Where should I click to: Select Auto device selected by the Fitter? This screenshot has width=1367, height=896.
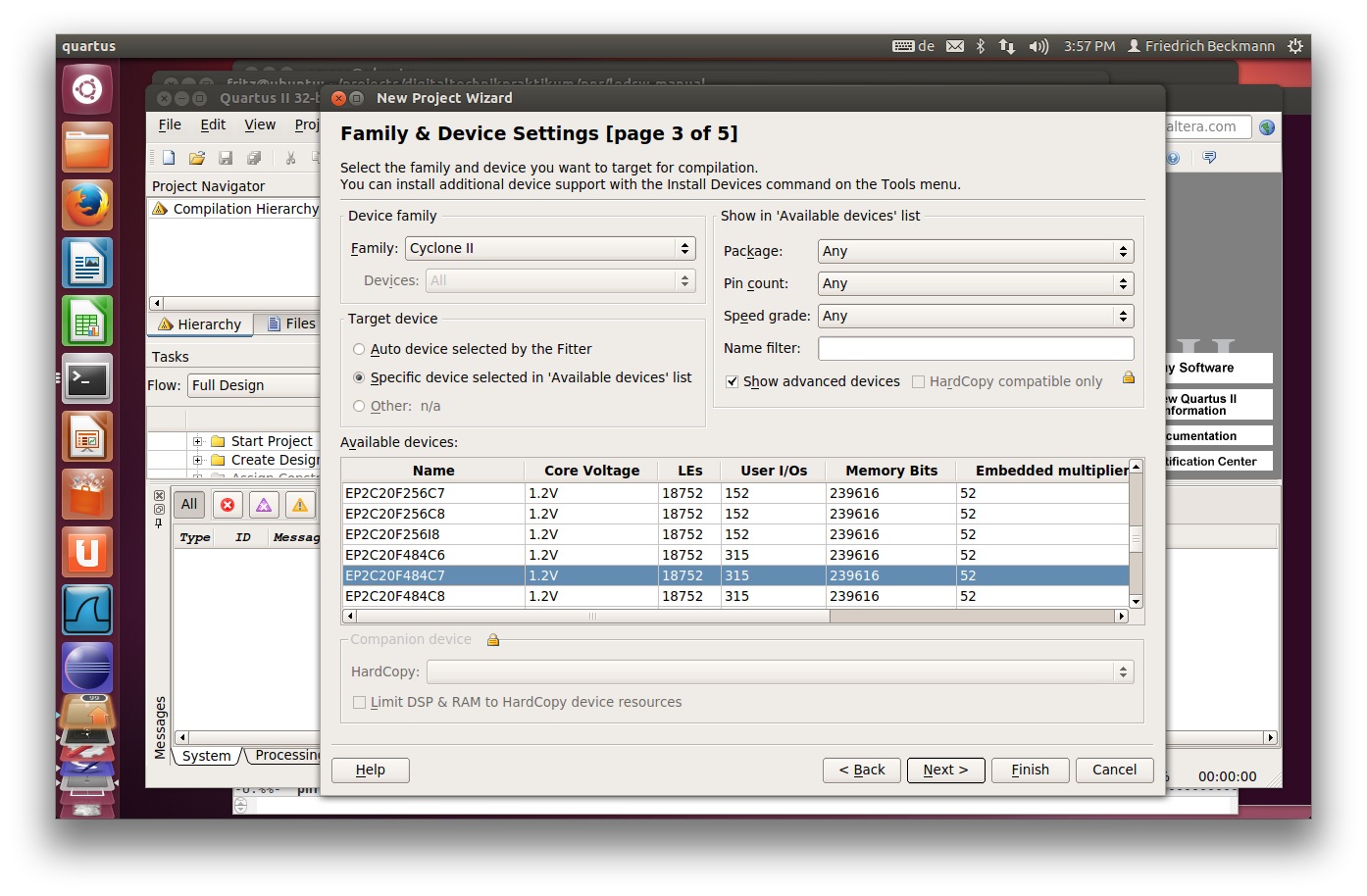pyautogui.click(x=359, y=350)
